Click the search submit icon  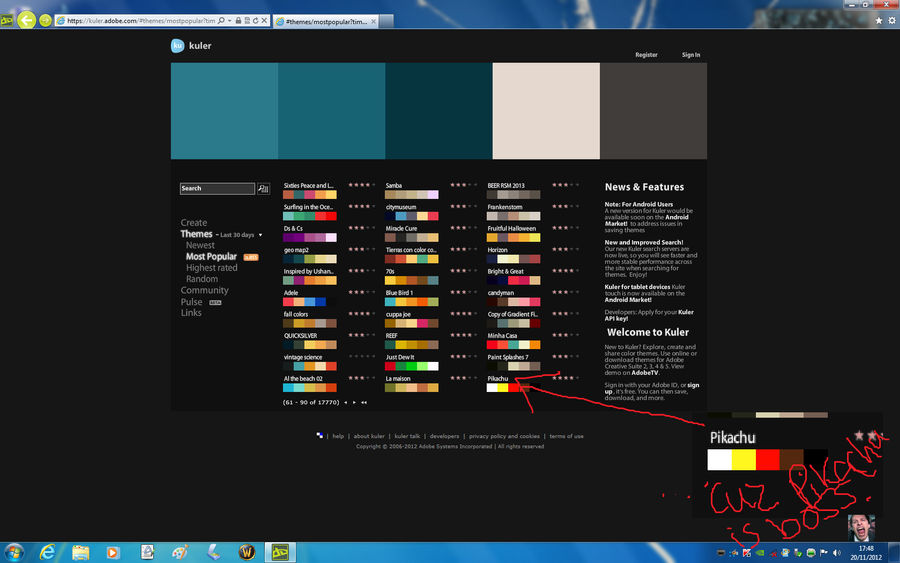[263, 188]
